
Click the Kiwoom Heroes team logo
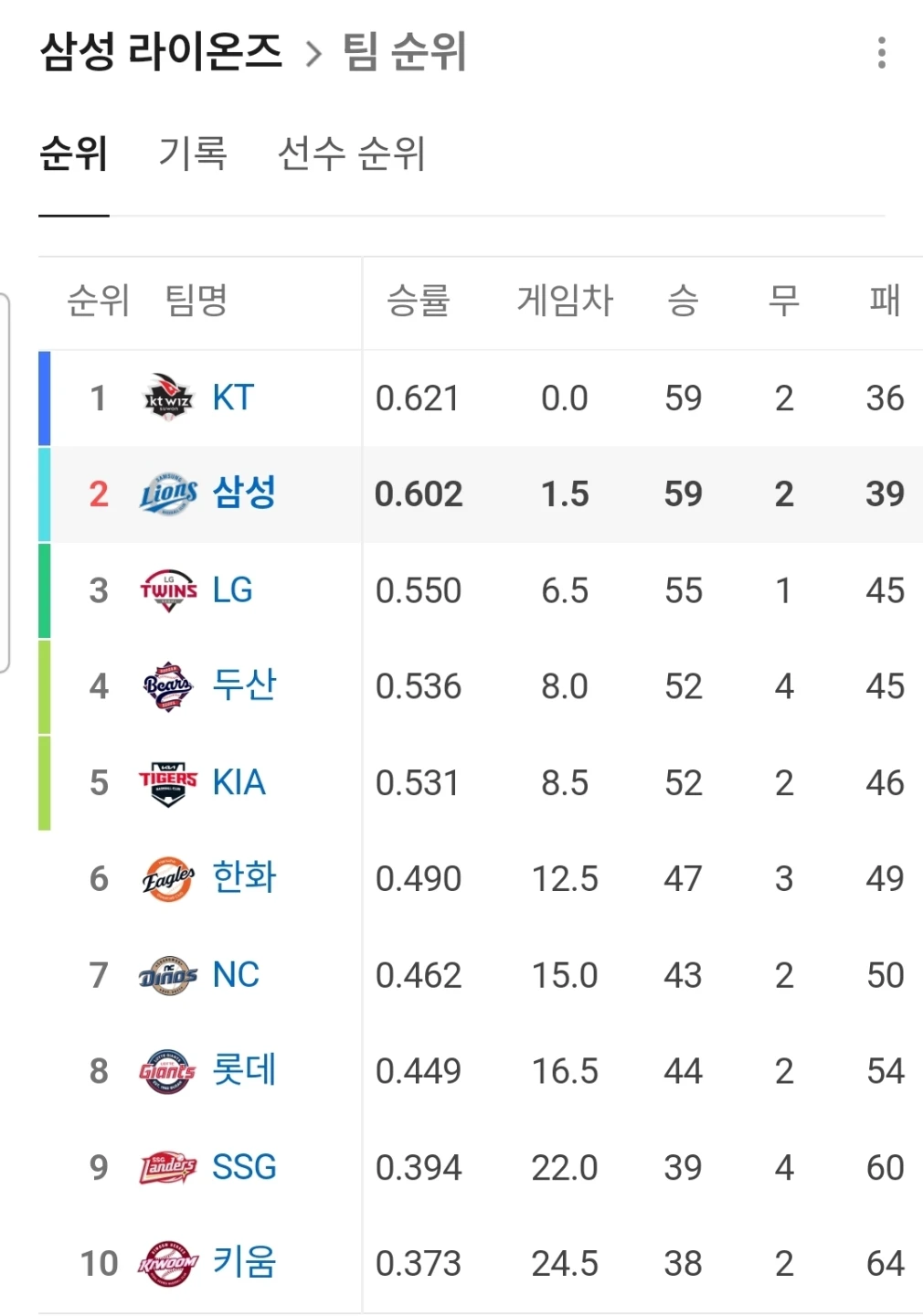coord(169,1264)
